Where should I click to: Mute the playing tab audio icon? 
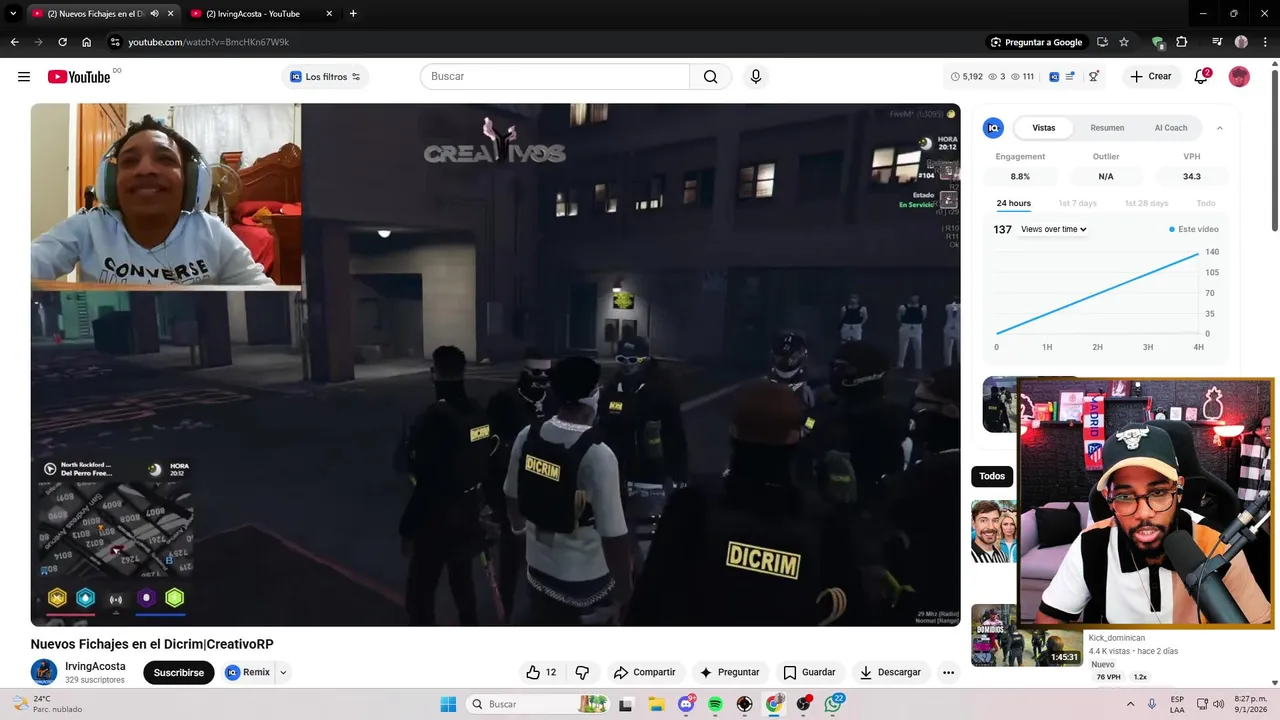(x=154, y=14)
